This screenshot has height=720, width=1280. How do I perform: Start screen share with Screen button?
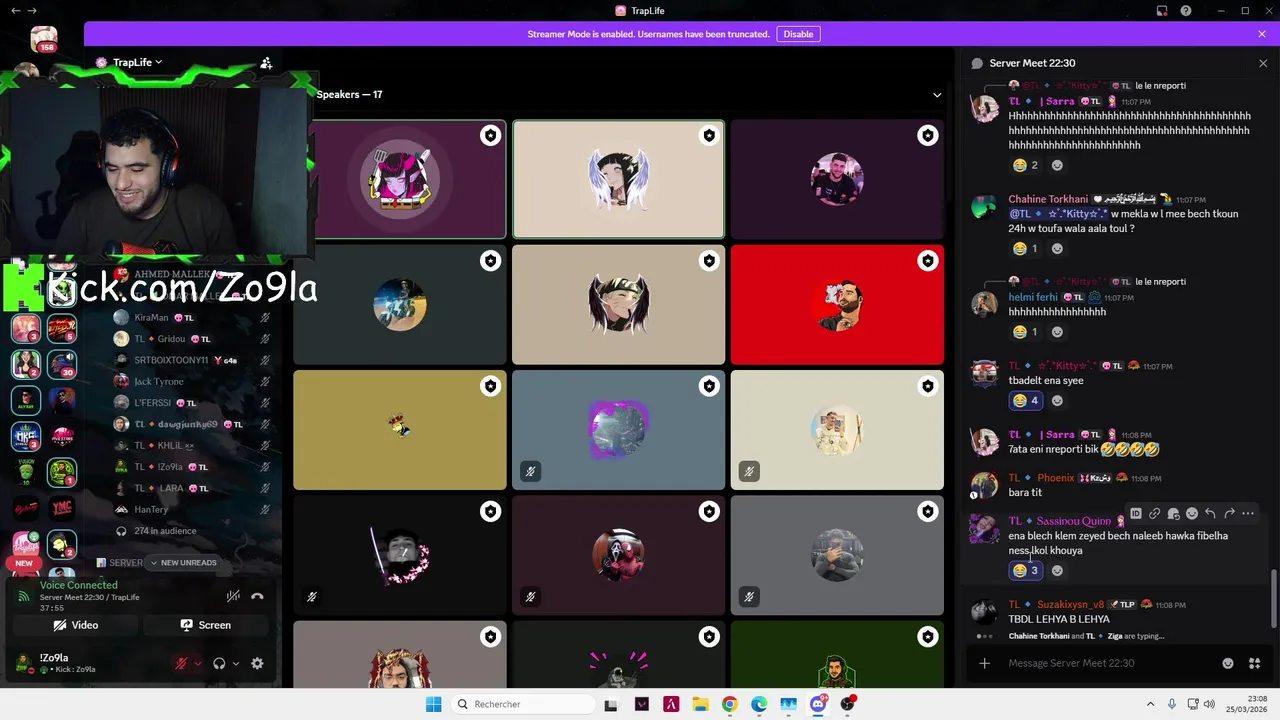(x=205, y=625)
